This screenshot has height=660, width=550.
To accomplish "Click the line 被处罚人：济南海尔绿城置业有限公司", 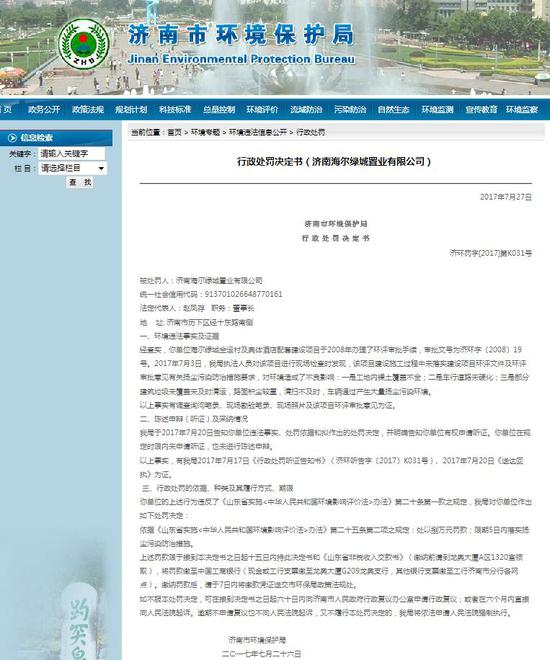I will coord(201,280).
